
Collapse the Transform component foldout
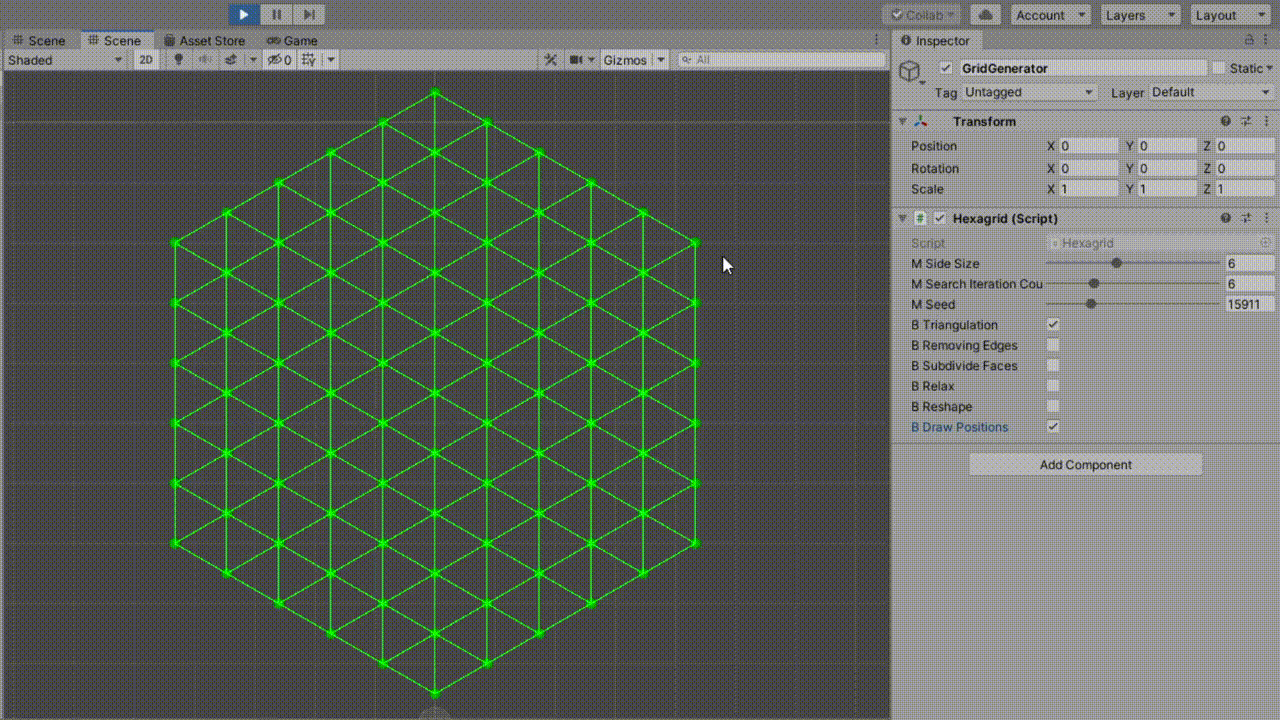click(x=902, y=121)
